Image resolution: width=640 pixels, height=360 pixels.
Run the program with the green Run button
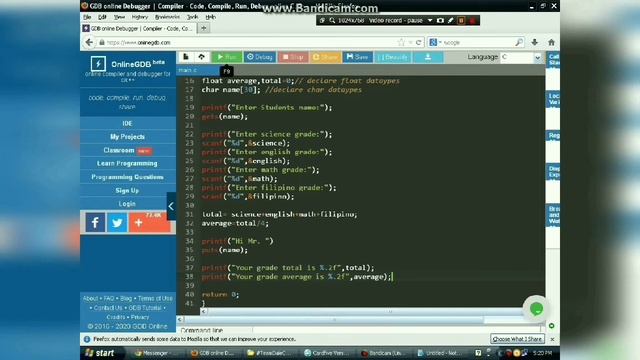(227, 57)
